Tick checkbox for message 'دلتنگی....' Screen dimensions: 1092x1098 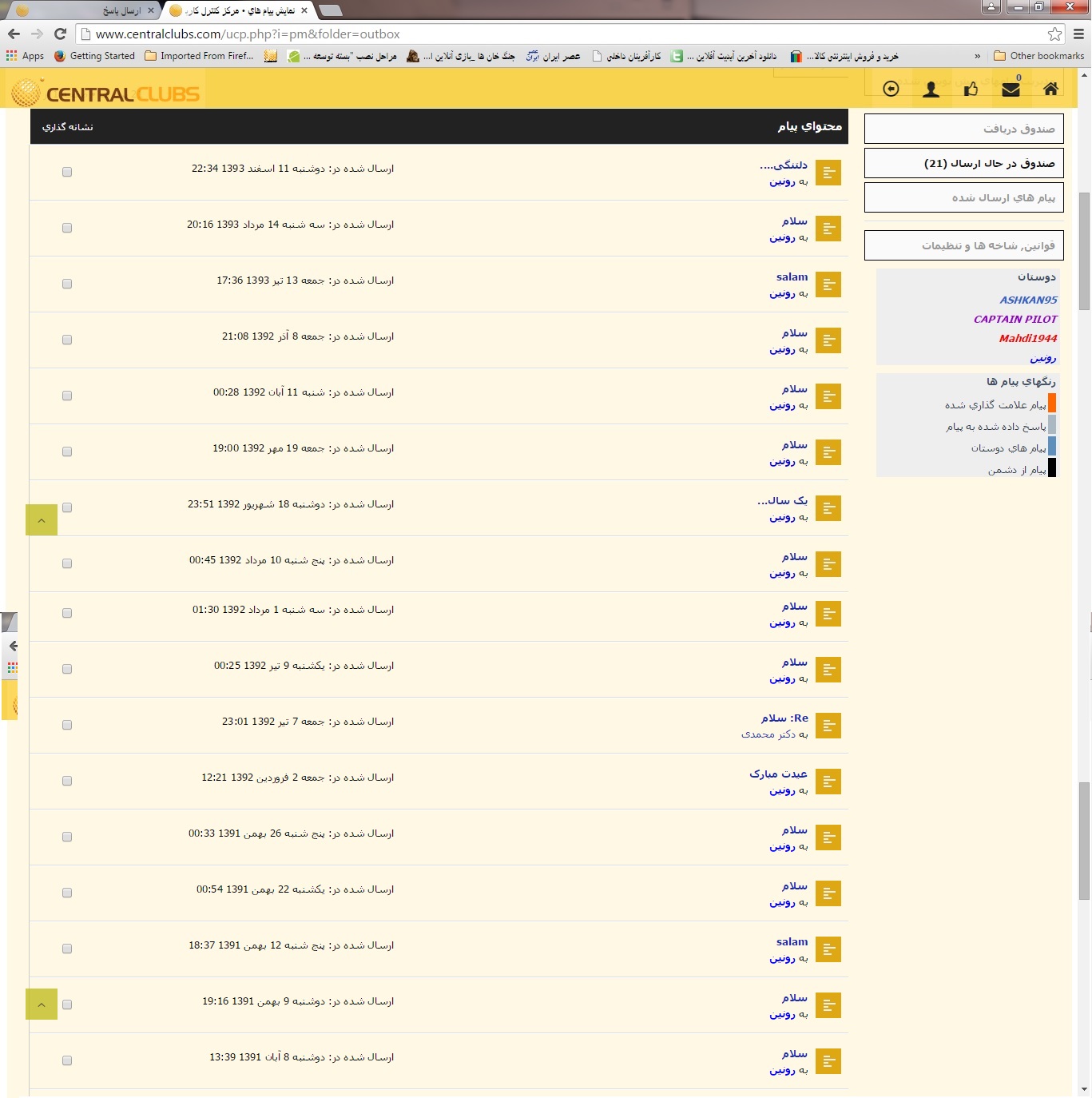pos(67,172)
